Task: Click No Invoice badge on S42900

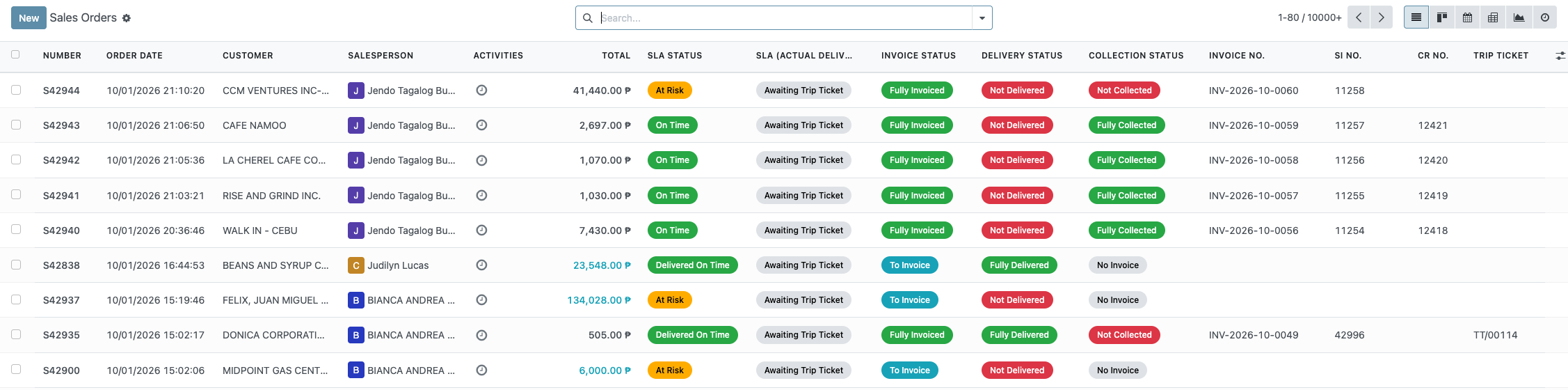Action: [1118, 370]
